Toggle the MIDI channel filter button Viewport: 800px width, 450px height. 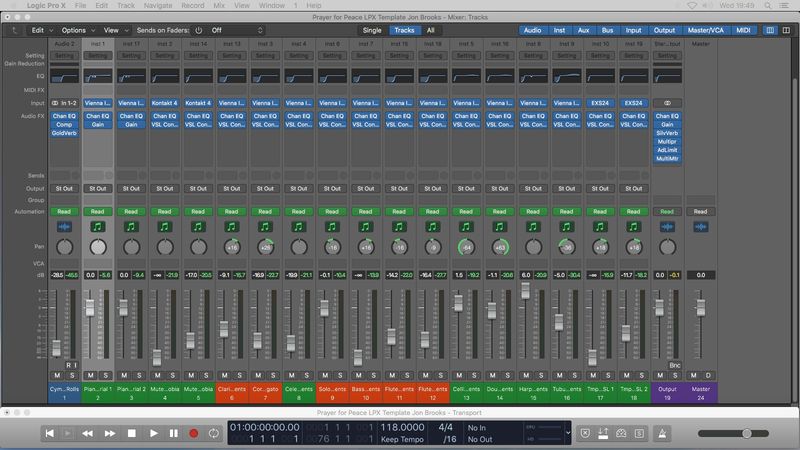[743, 30]
